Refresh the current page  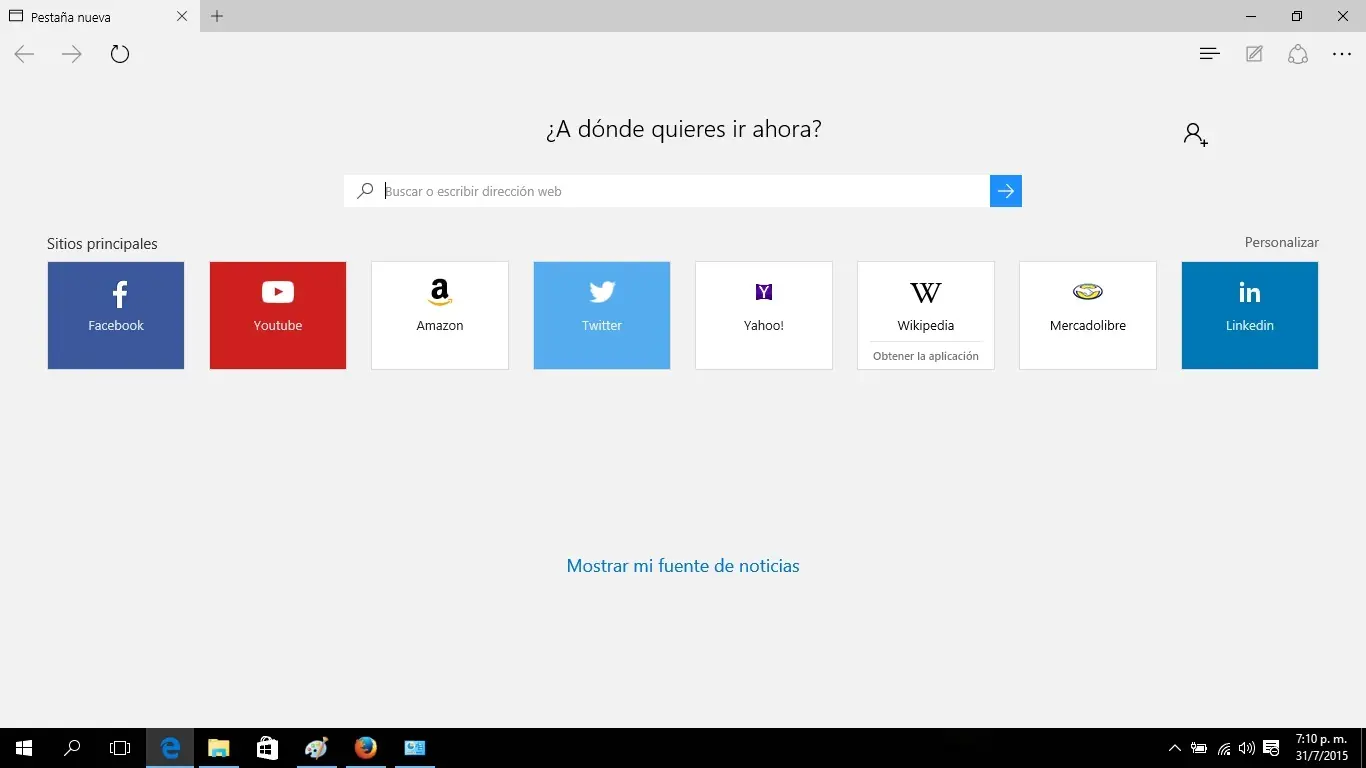point(120,53)
